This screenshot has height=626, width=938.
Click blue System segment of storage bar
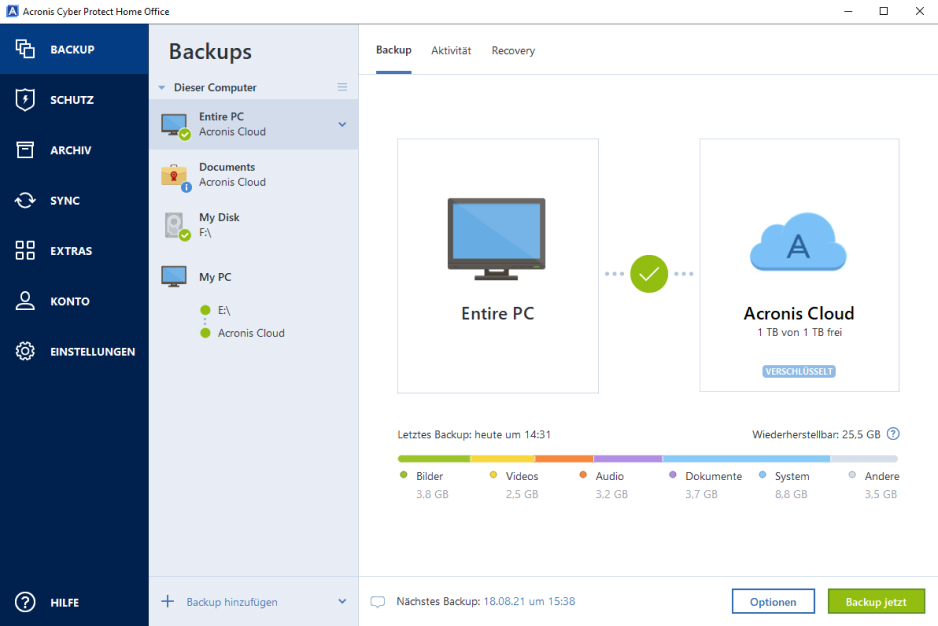click(x=746, y=459)
